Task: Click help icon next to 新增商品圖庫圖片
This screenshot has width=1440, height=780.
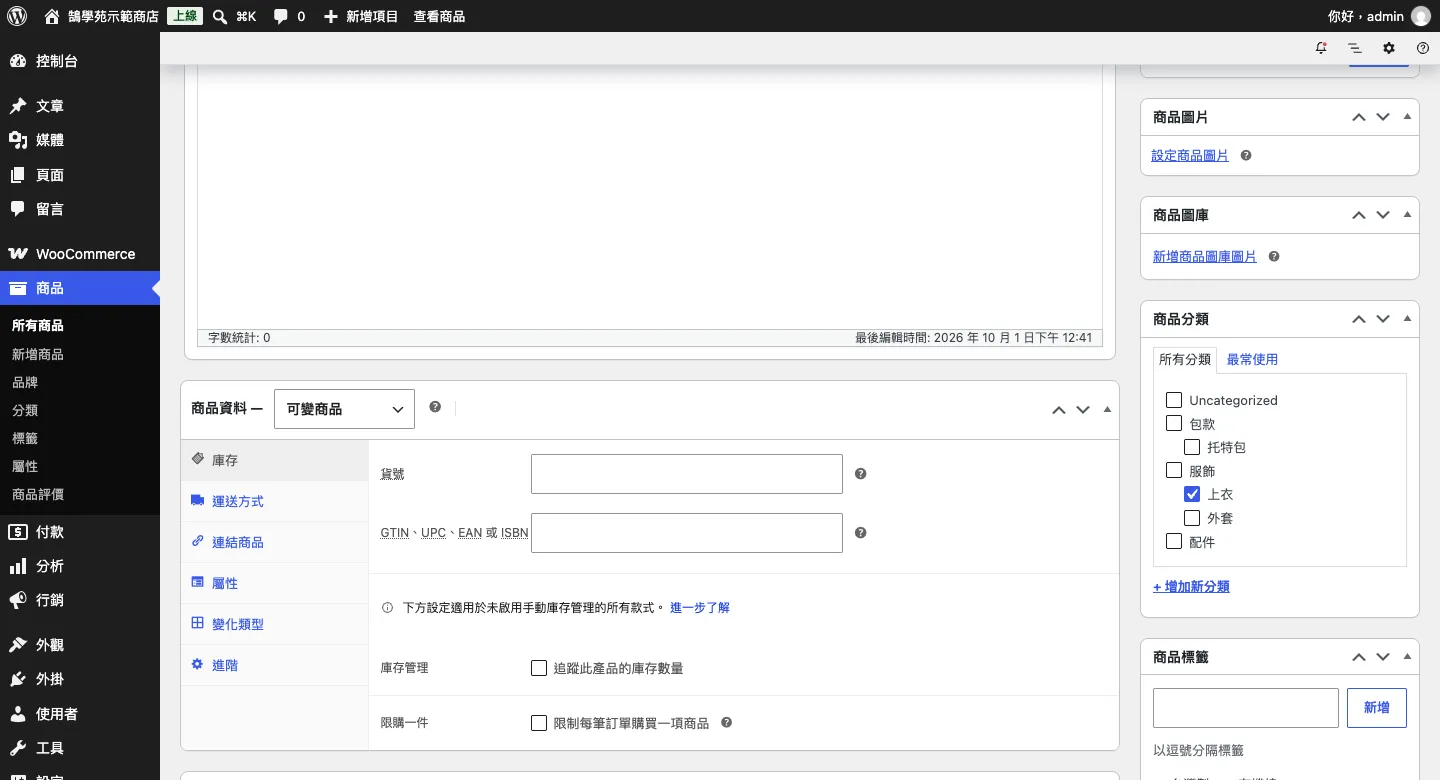Action: click(x=1274, y=257)
